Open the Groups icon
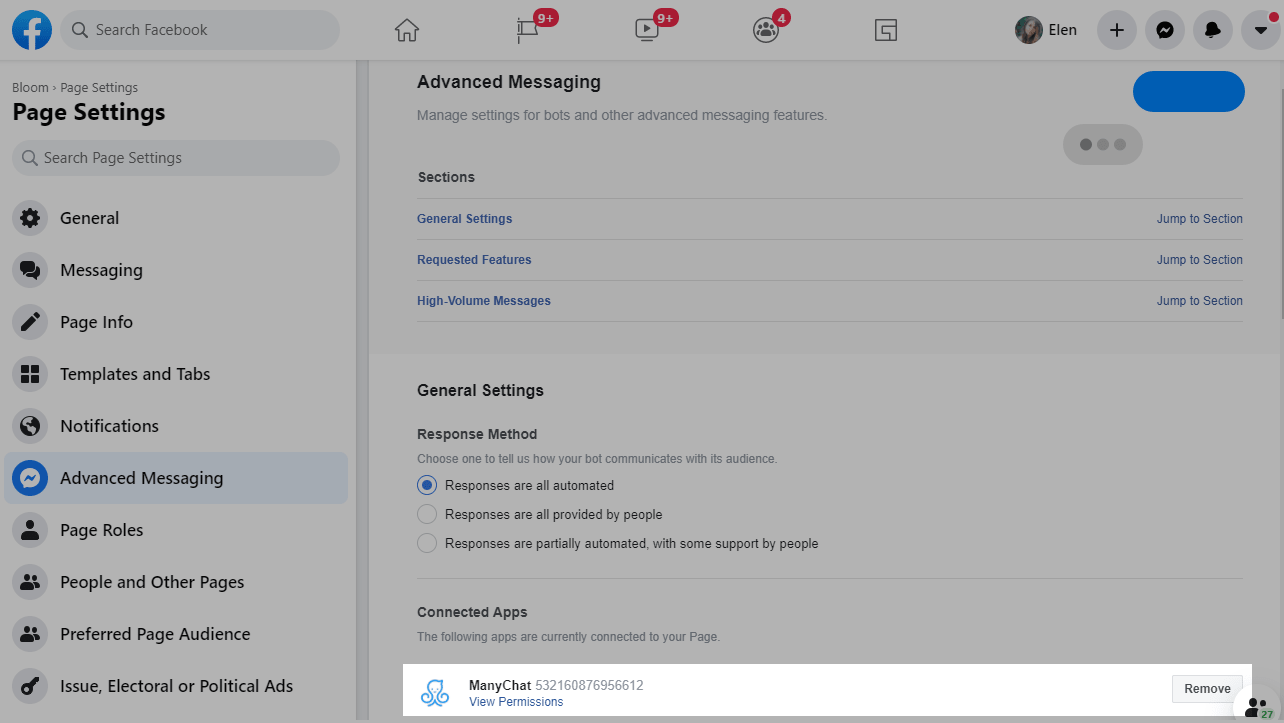The image size is (1284, 723). click(765, 30)
